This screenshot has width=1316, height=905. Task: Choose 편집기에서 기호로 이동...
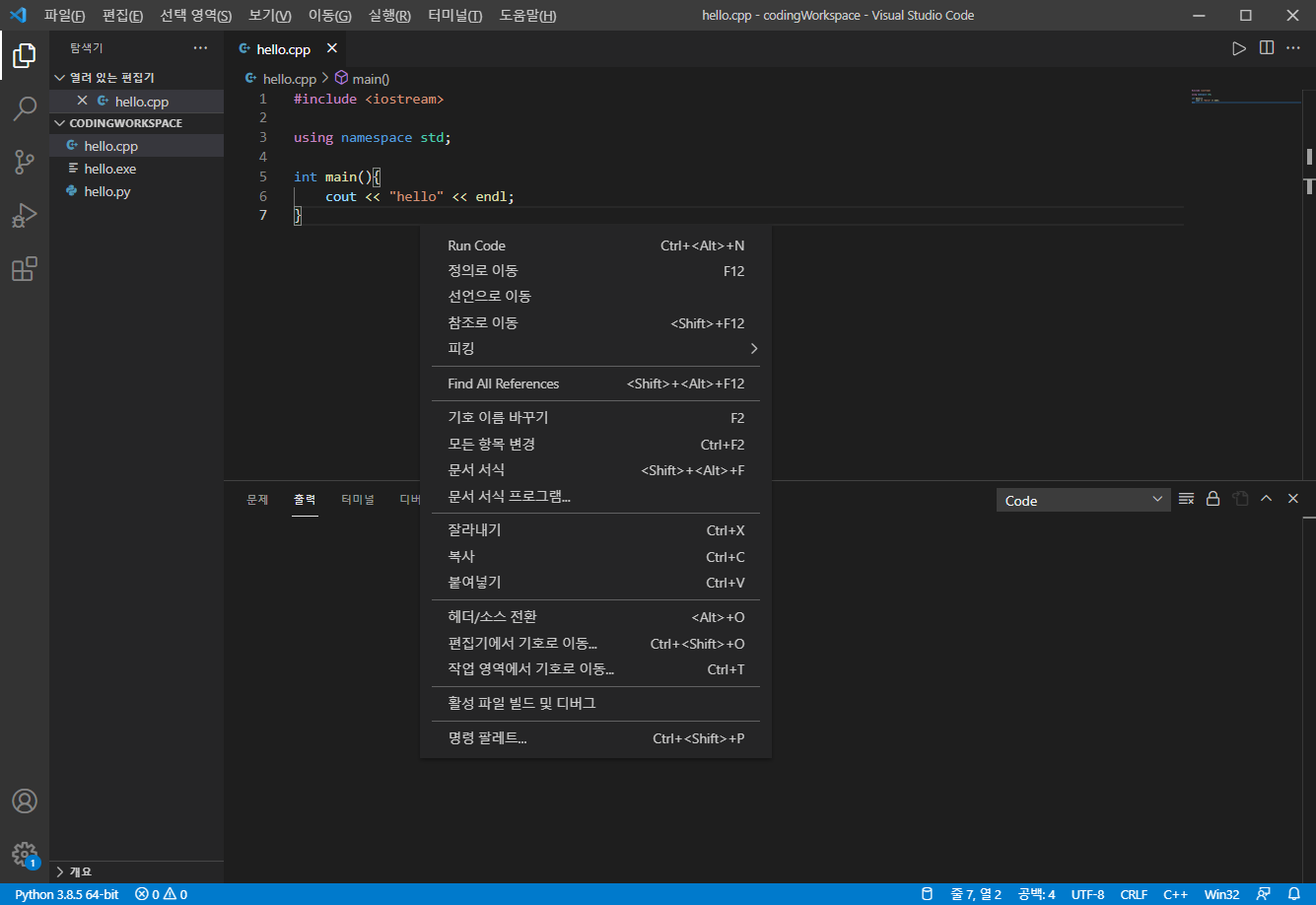pos(595,644)
